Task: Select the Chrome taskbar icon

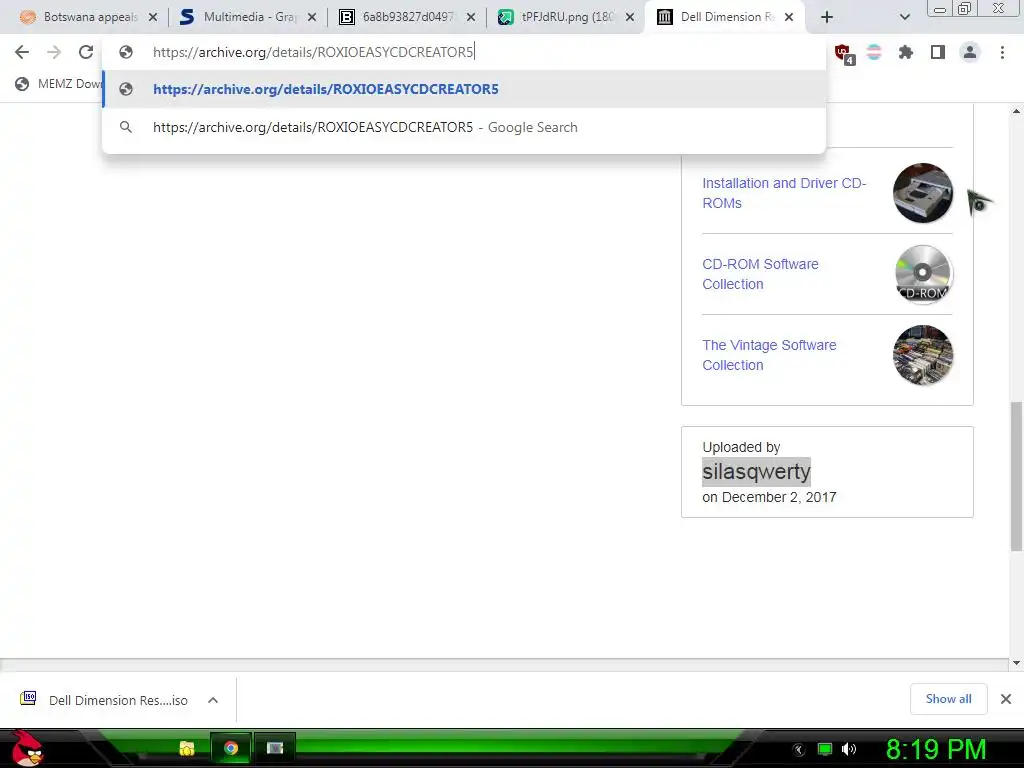Action: coord(231,748)
